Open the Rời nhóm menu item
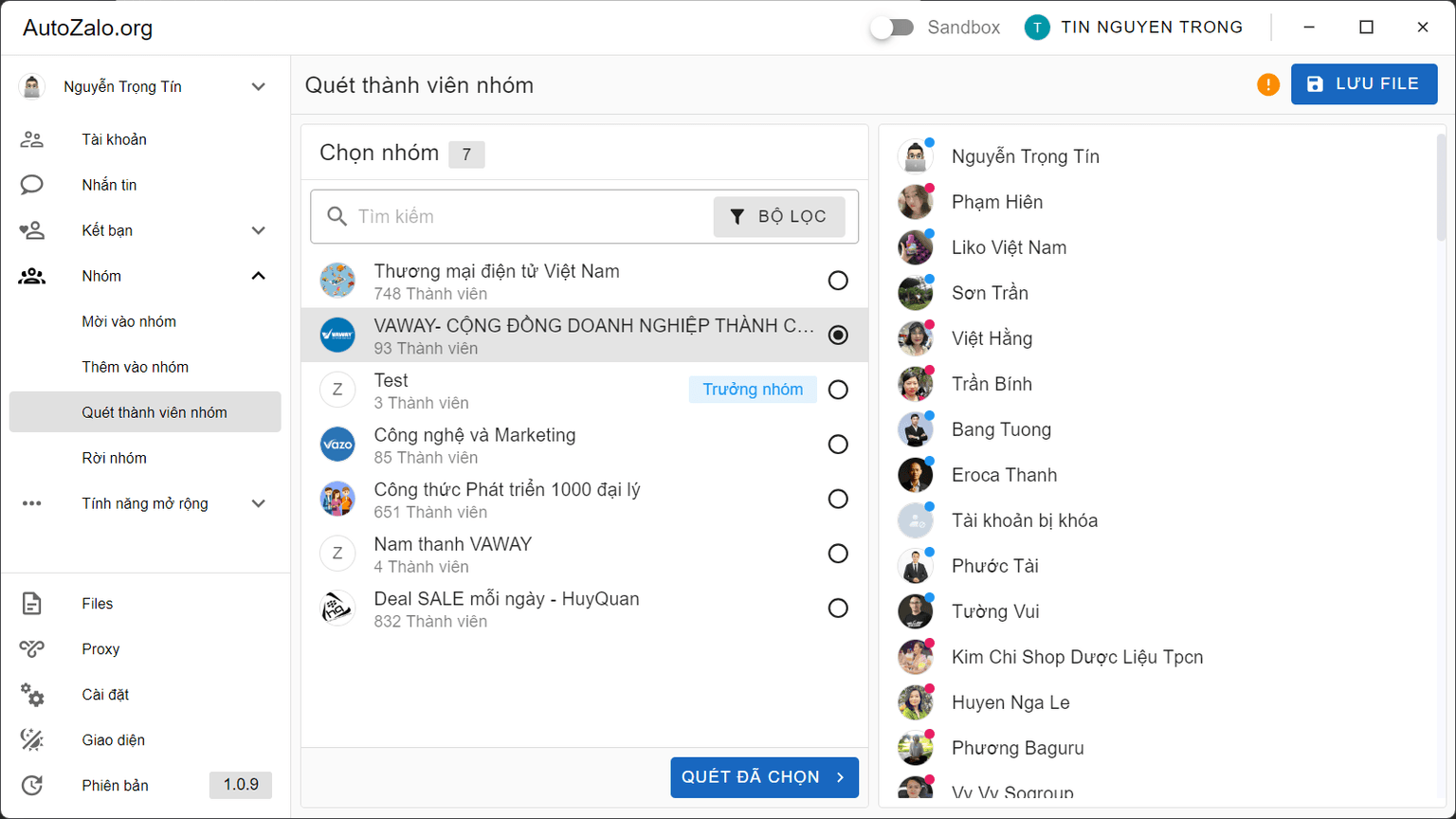The height and width of the screenshot is (819, 1456). coord(115,458)
